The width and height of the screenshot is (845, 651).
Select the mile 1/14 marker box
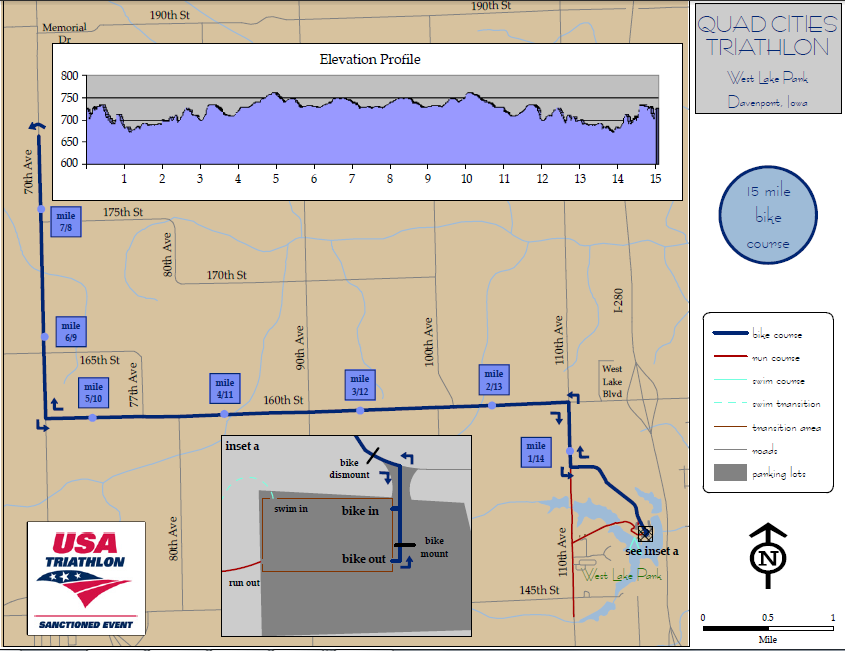[x=536, y=452]
